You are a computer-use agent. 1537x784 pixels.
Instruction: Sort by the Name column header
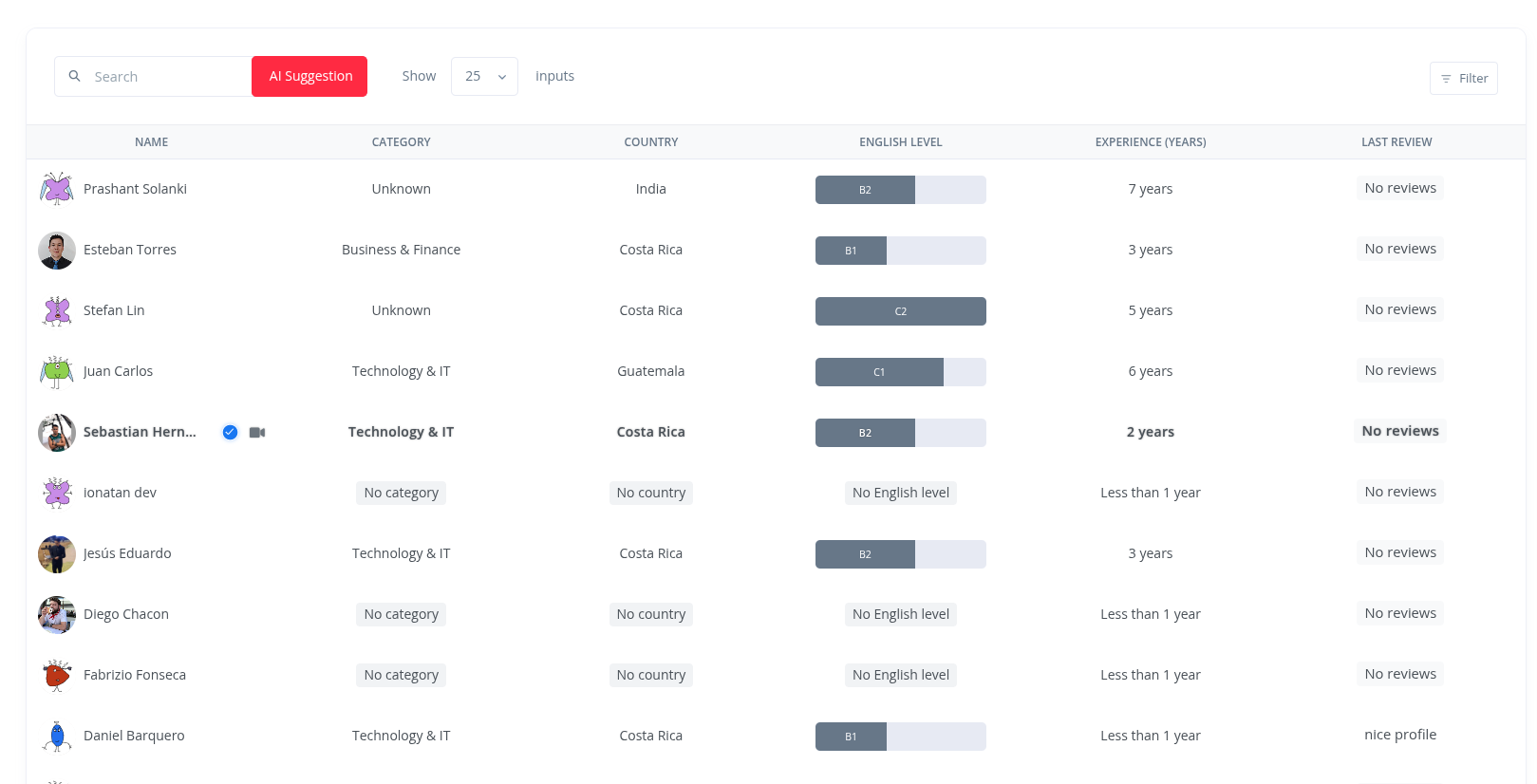click(151, 142)
